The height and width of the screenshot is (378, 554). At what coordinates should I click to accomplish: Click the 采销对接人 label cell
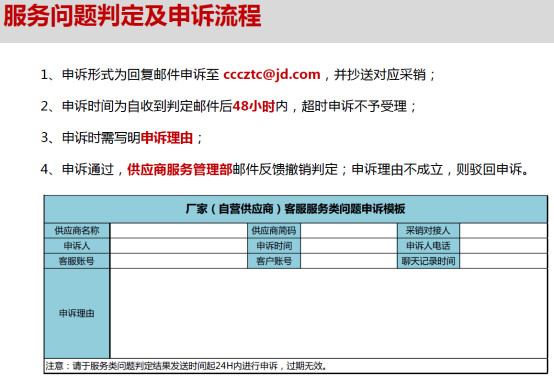point(428,231)
